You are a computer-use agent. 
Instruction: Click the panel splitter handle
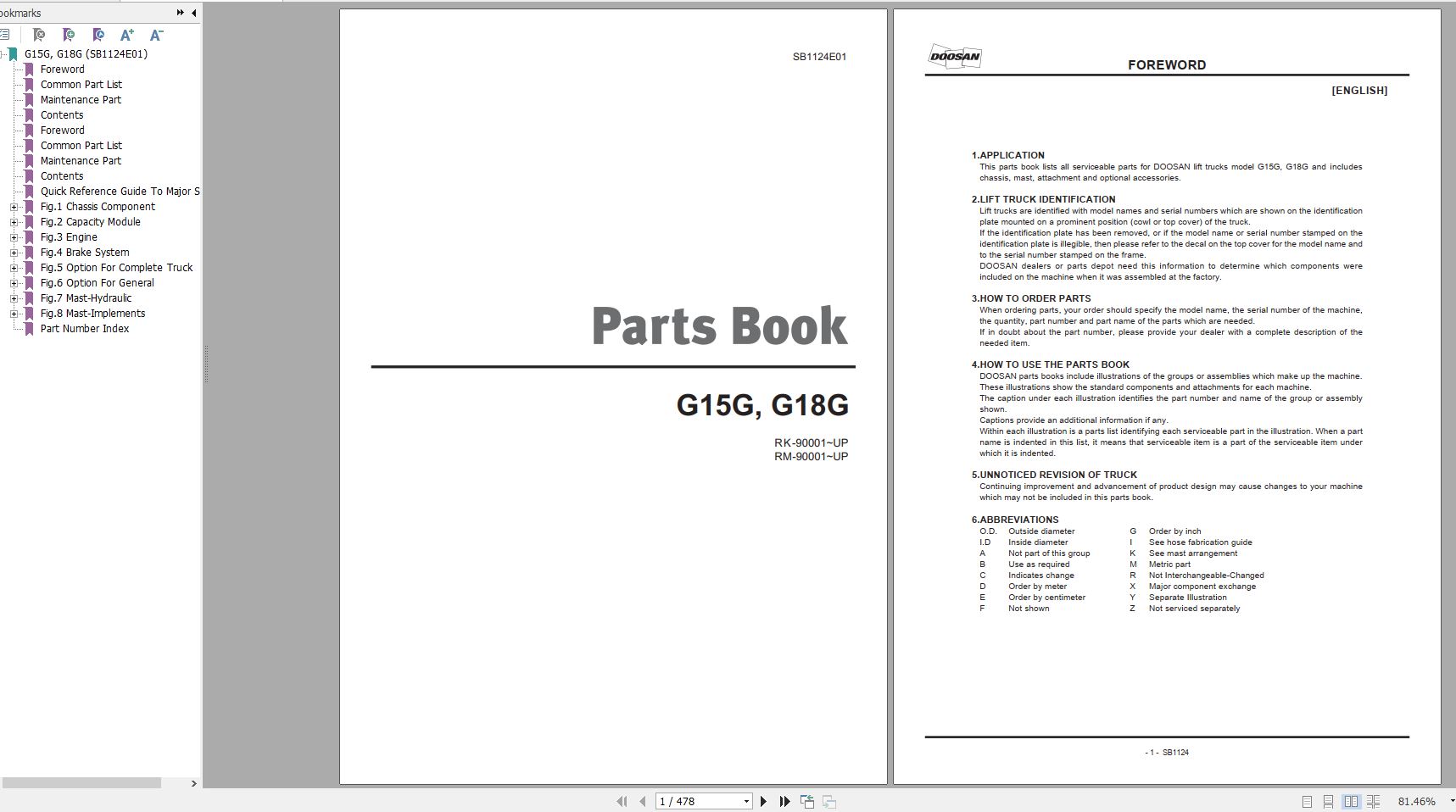205,364
